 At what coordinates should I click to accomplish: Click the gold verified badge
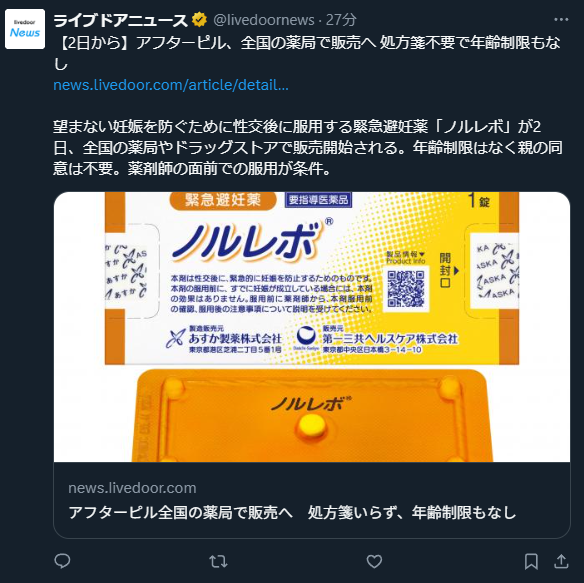tap(199, 20)
